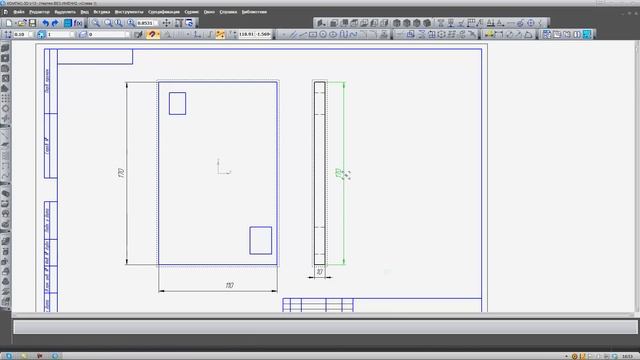640x360 pixels.
Task: Open the Окно menu
Action: (x=209, y=12)
